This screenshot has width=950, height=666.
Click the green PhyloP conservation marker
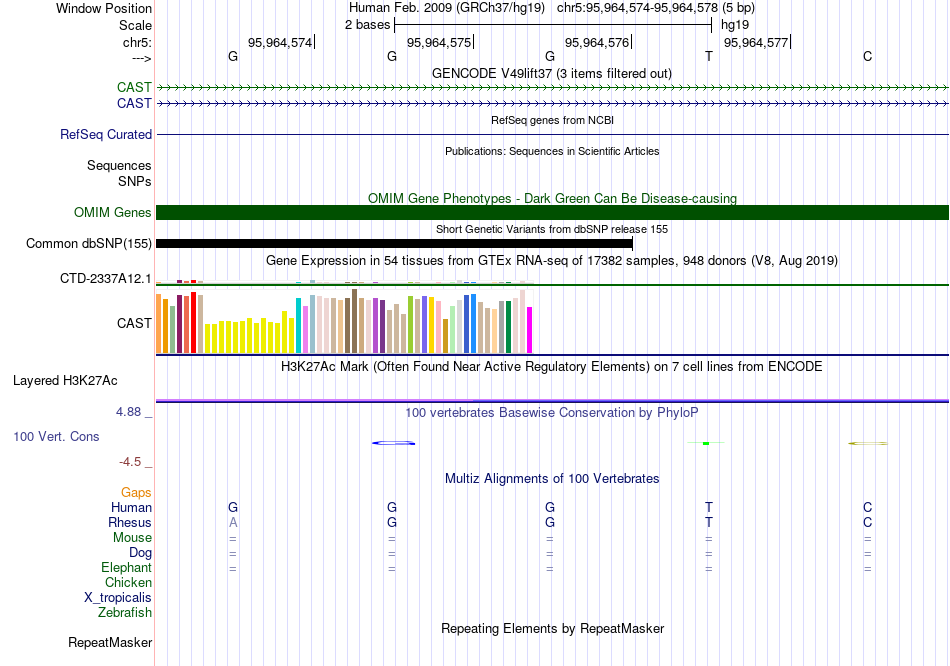[706, 444]
